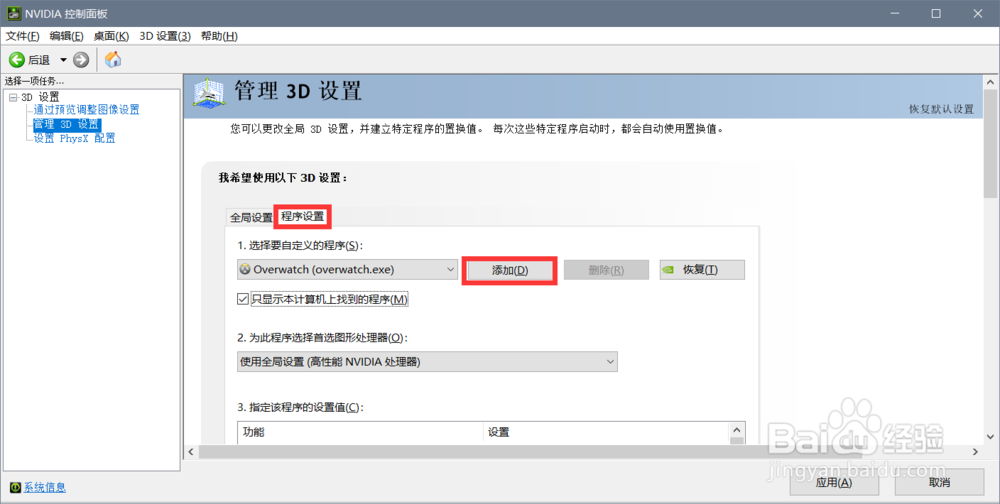Screen dimensions: 1000x504
Task: Select 通过预览调整图像设置 in the tree
Action: (x=87, y=110)
